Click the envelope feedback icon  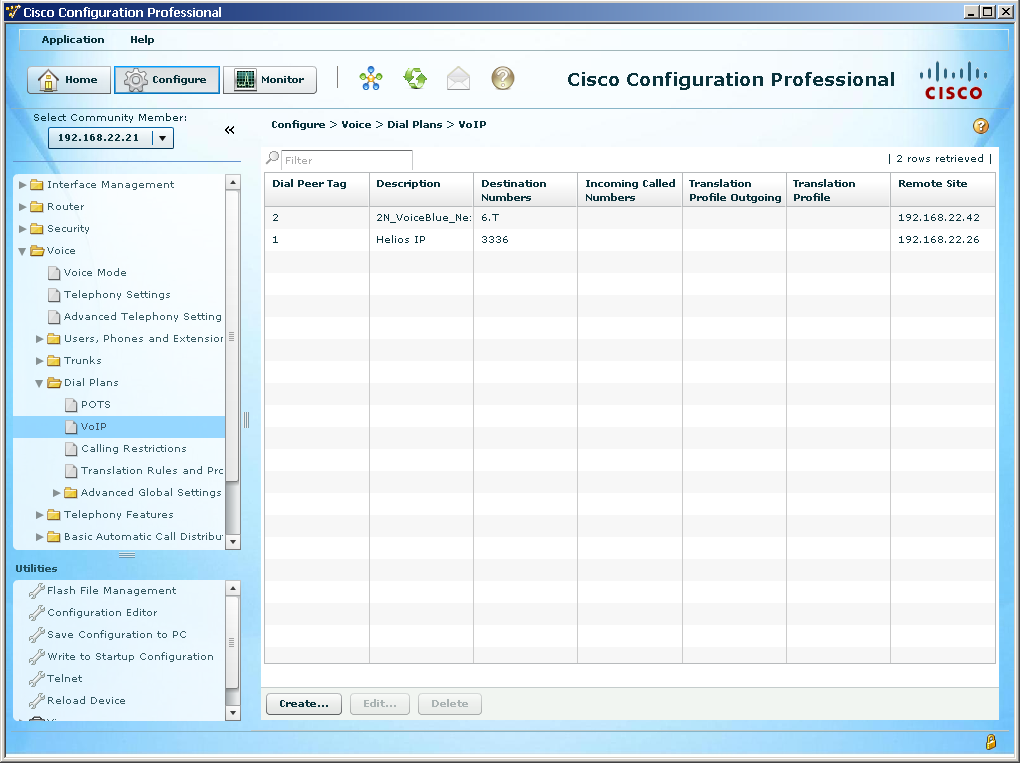458,79
